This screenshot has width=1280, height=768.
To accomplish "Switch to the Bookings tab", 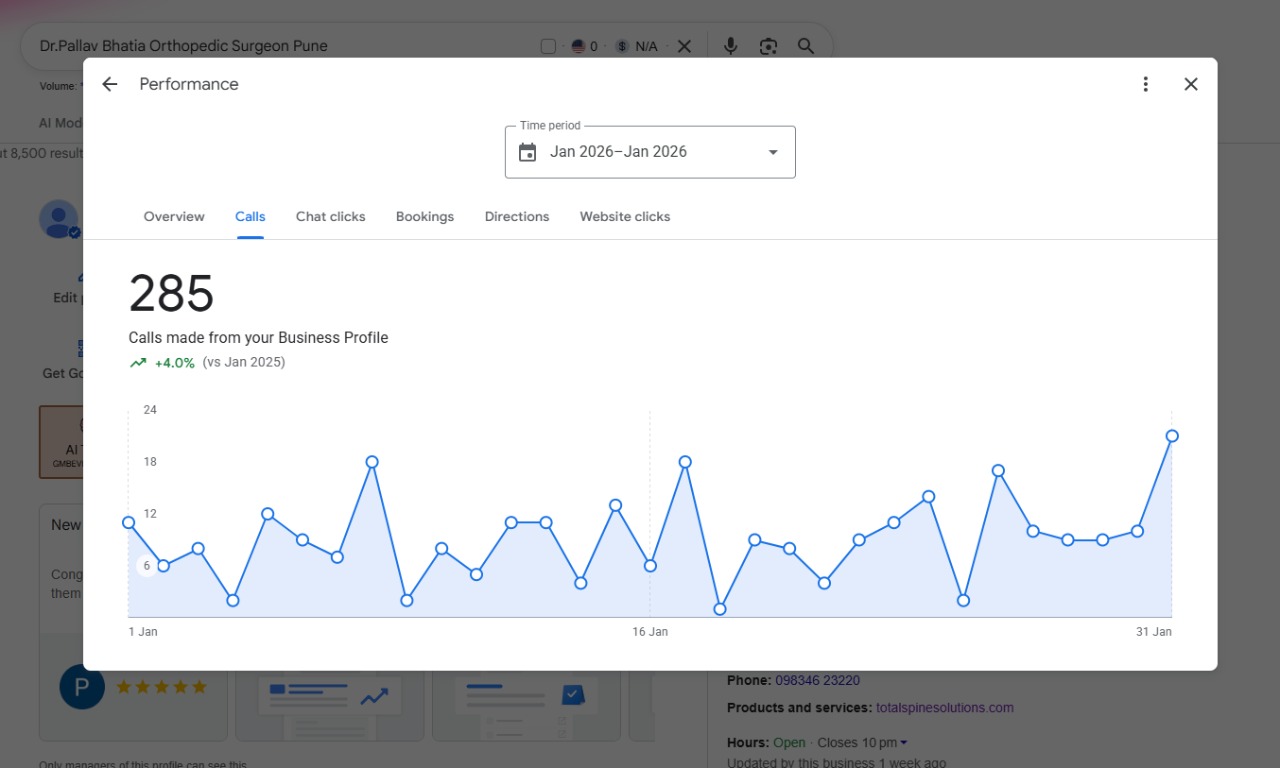I will pos(425,216).
